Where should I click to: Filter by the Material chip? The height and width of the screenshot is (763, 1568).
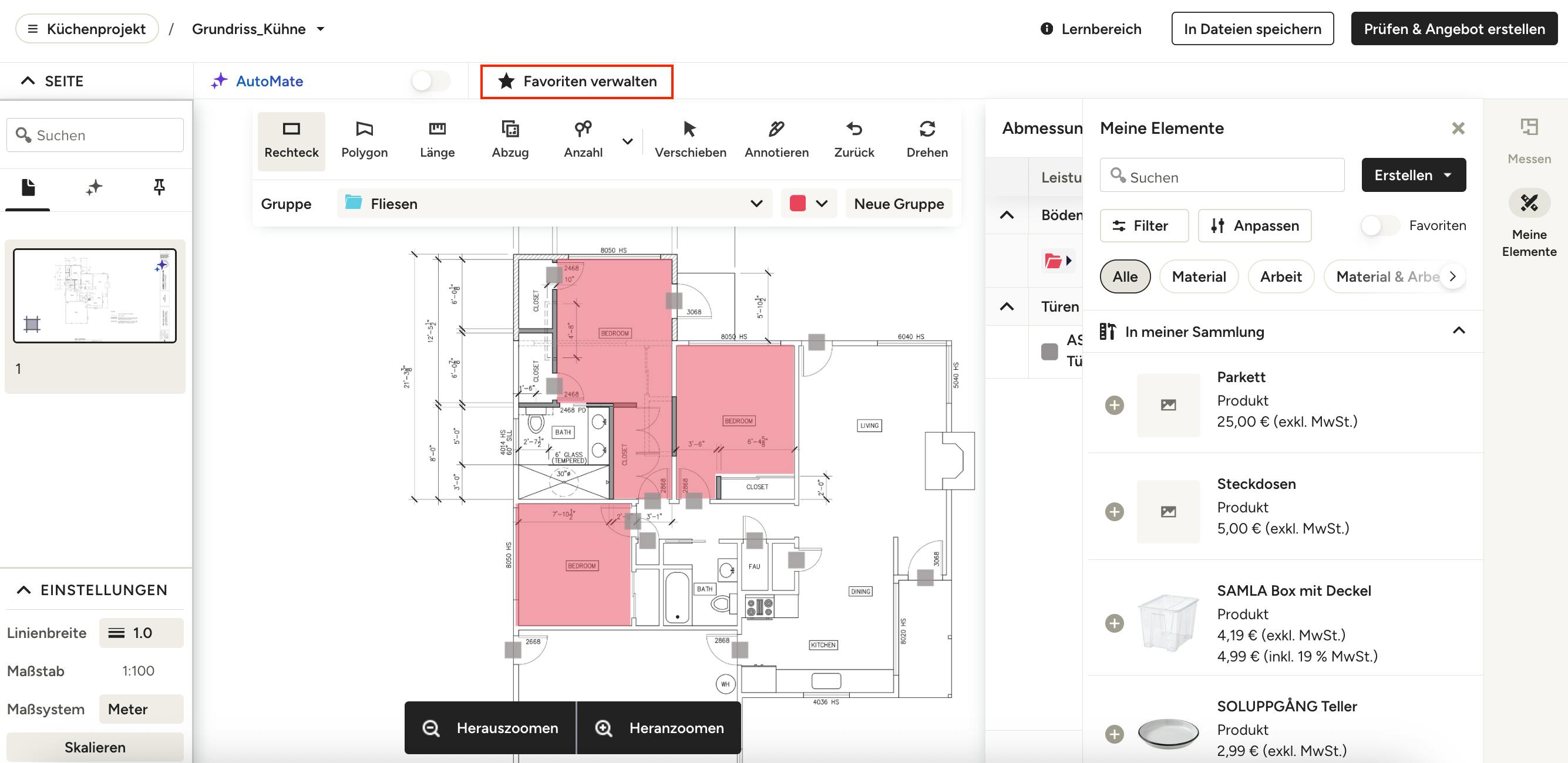click(x=1199, y=276)
